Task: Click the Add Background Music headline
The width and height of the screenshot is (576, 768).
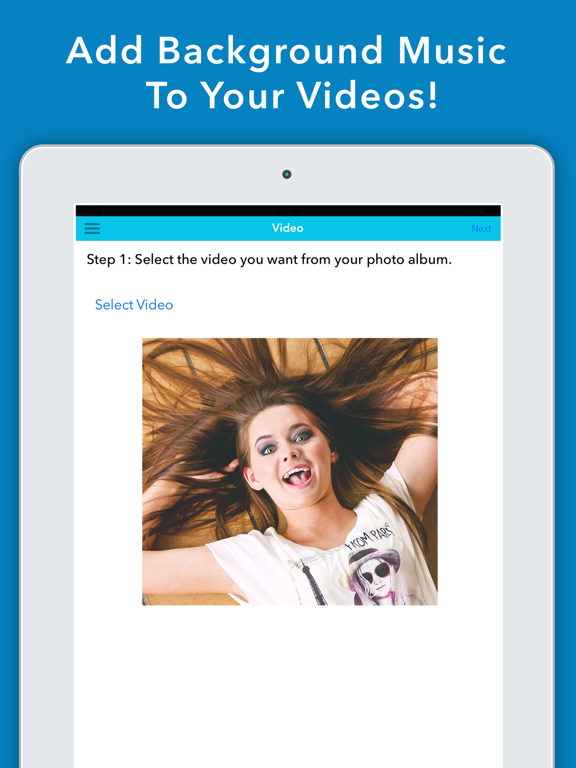Action: tap(287, 51)
